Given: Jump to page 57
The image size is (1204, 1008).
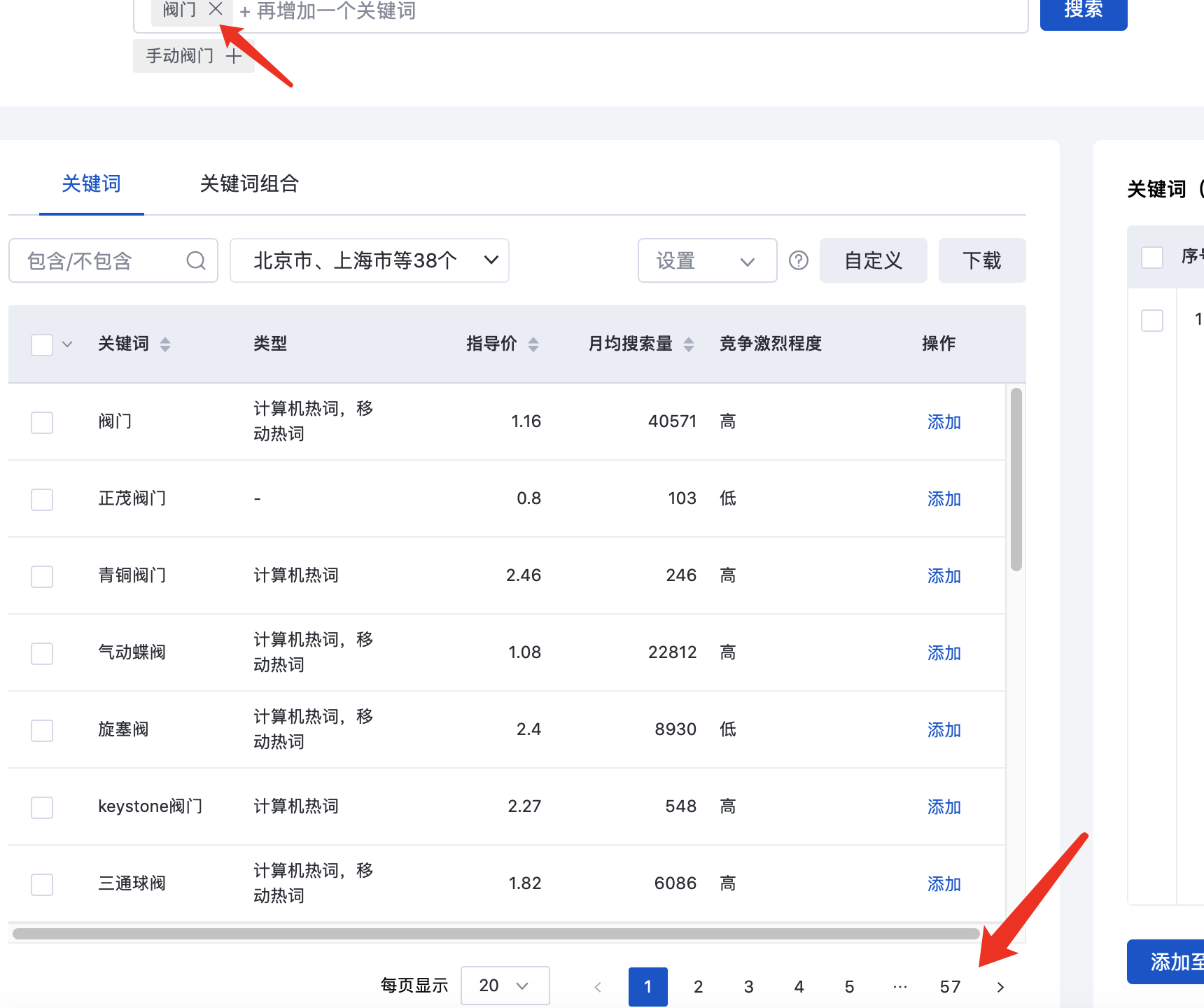Looking at the screenshot, I should coord(950,987).
